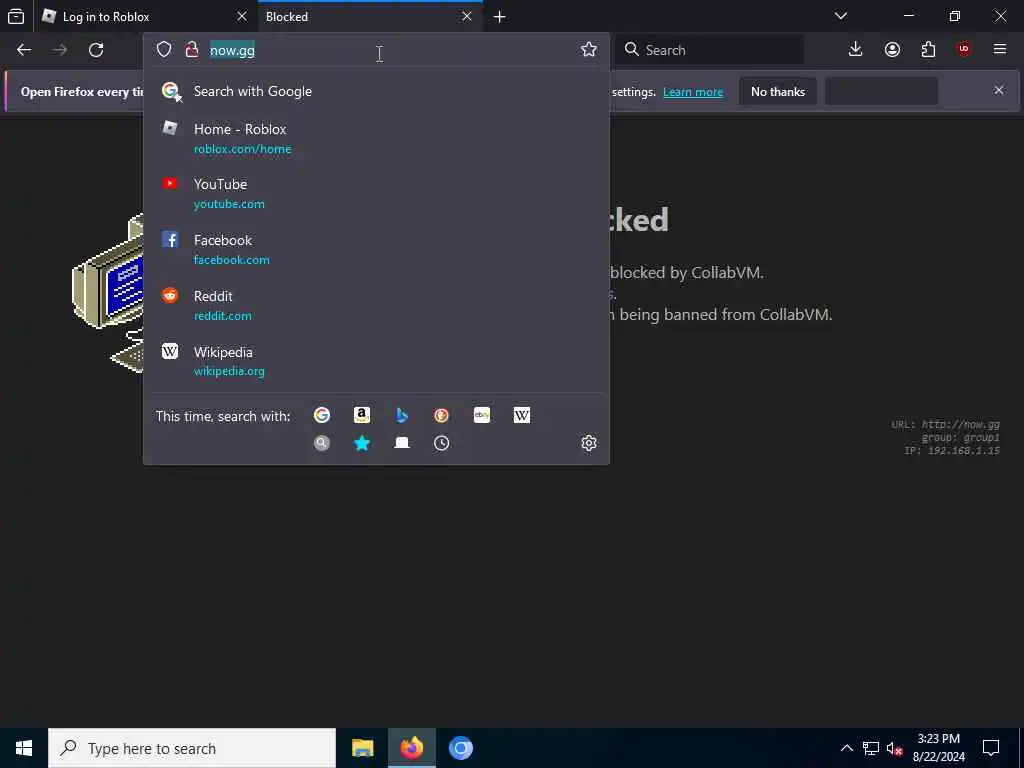Click the being banned from CollabVM. text
1024x768 pixels.
[726, 314]
